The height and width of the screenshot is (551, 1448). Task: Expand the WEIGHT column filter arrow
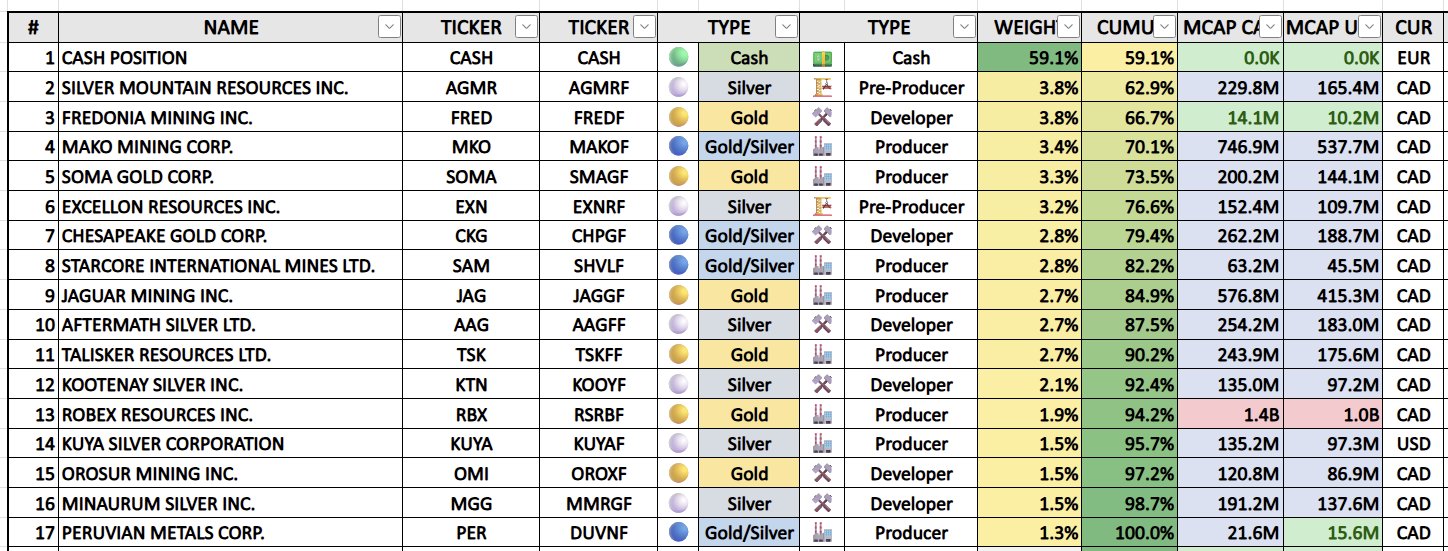click(x=1068, y=28)
